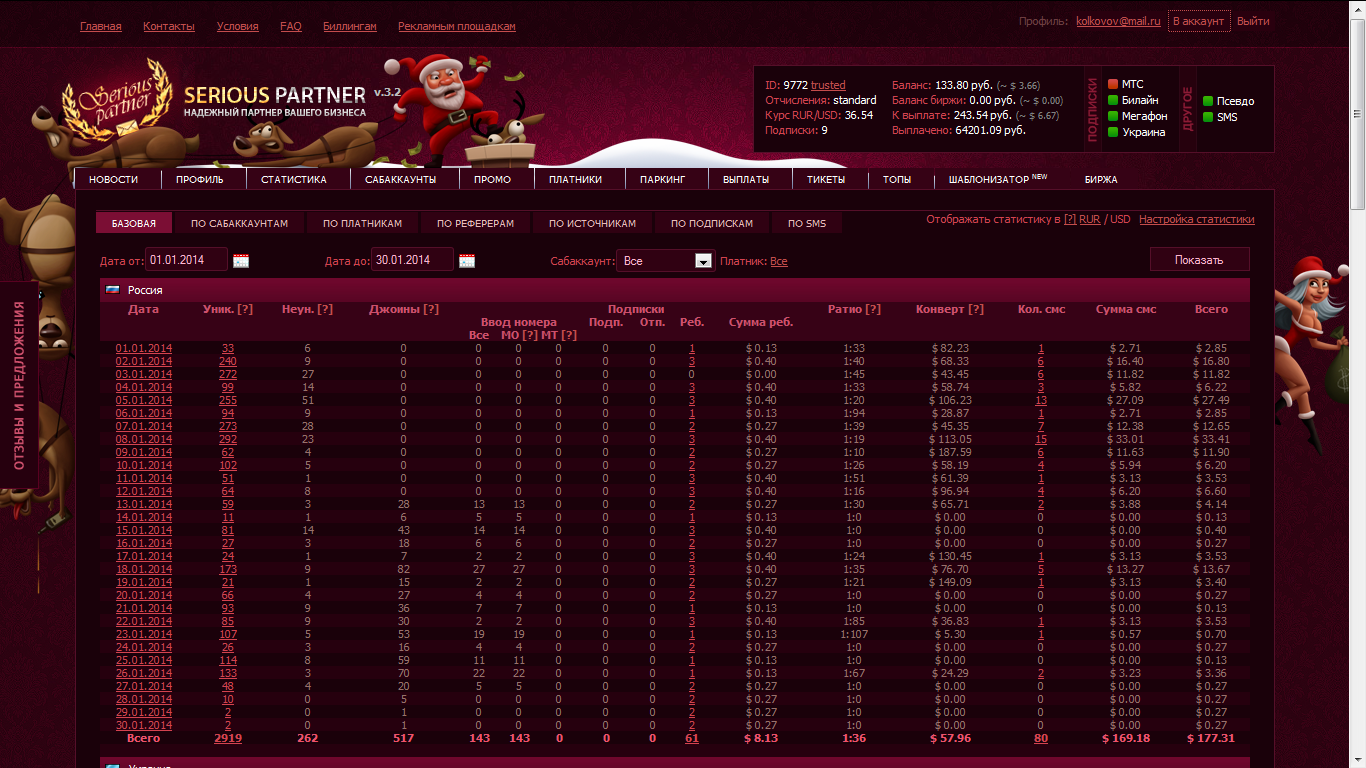Open the Отзывы и предложения side tab
Viewport: 1366px width, 768px height.
pyautogui.click(x=19, y=385)
